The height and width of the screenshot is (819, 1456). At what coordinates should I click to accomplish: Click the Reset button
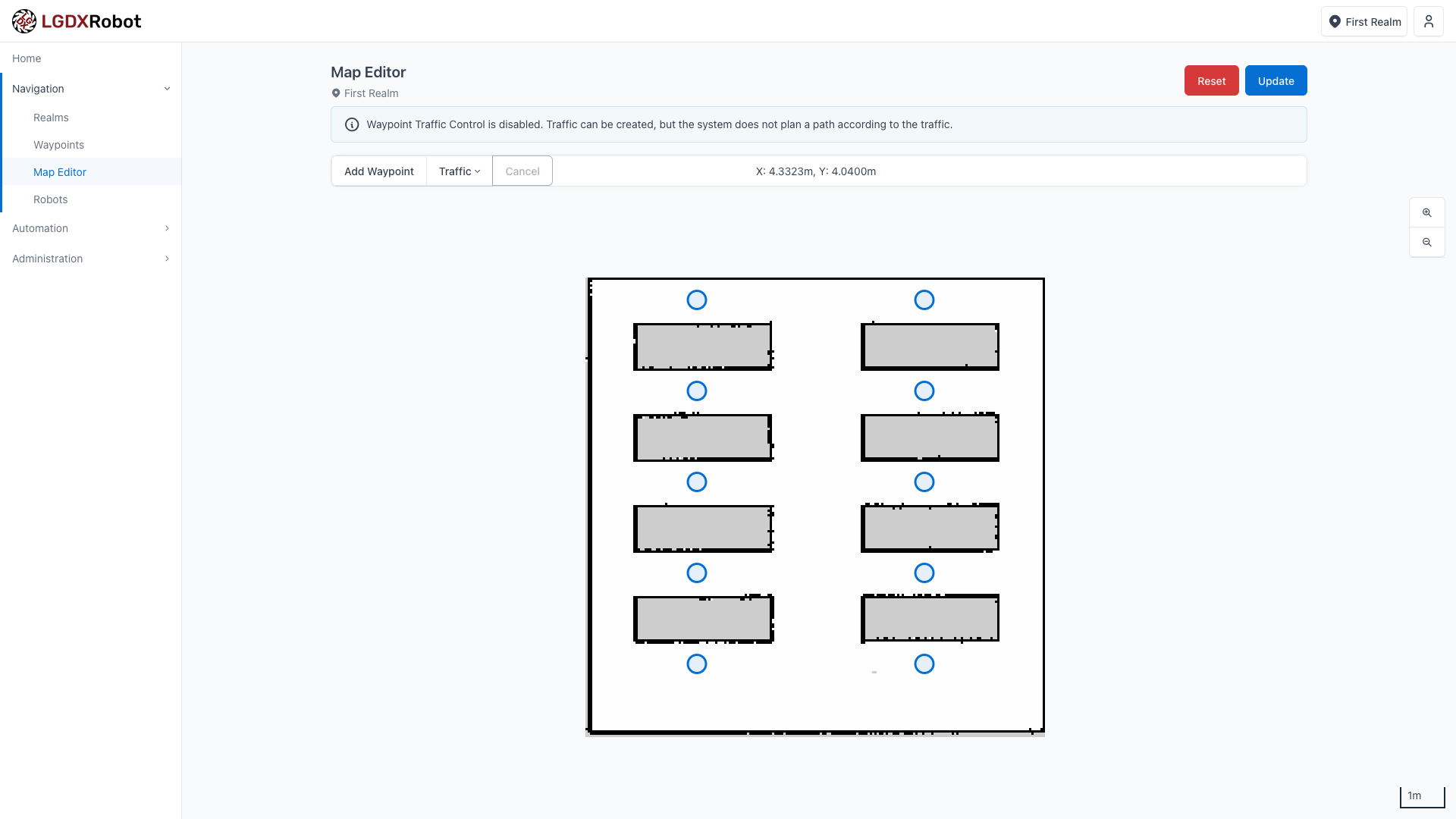(x=1211, y=80)
